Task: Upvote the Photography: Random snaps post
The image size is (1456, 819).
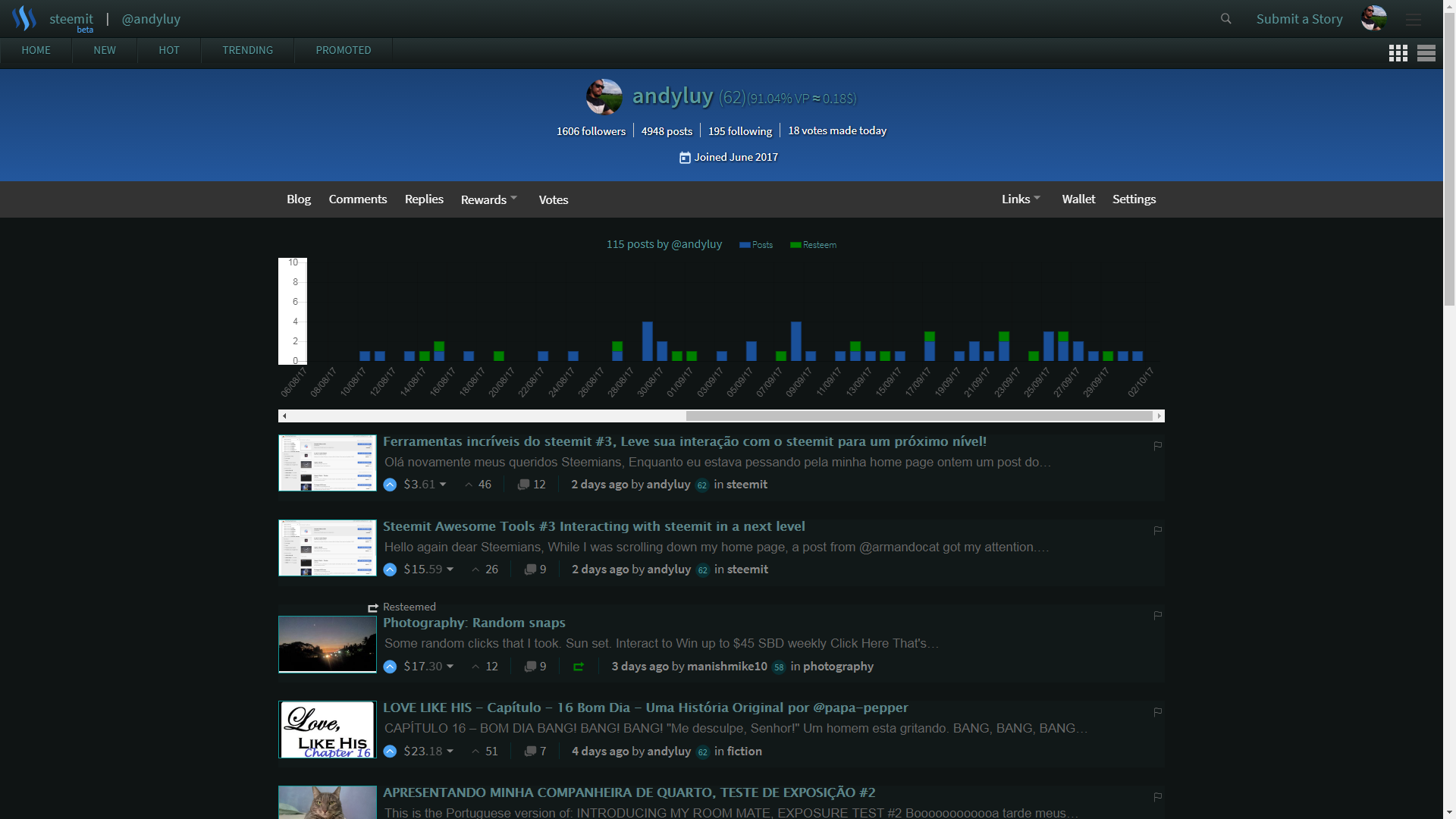Action: tap(390, 667)
